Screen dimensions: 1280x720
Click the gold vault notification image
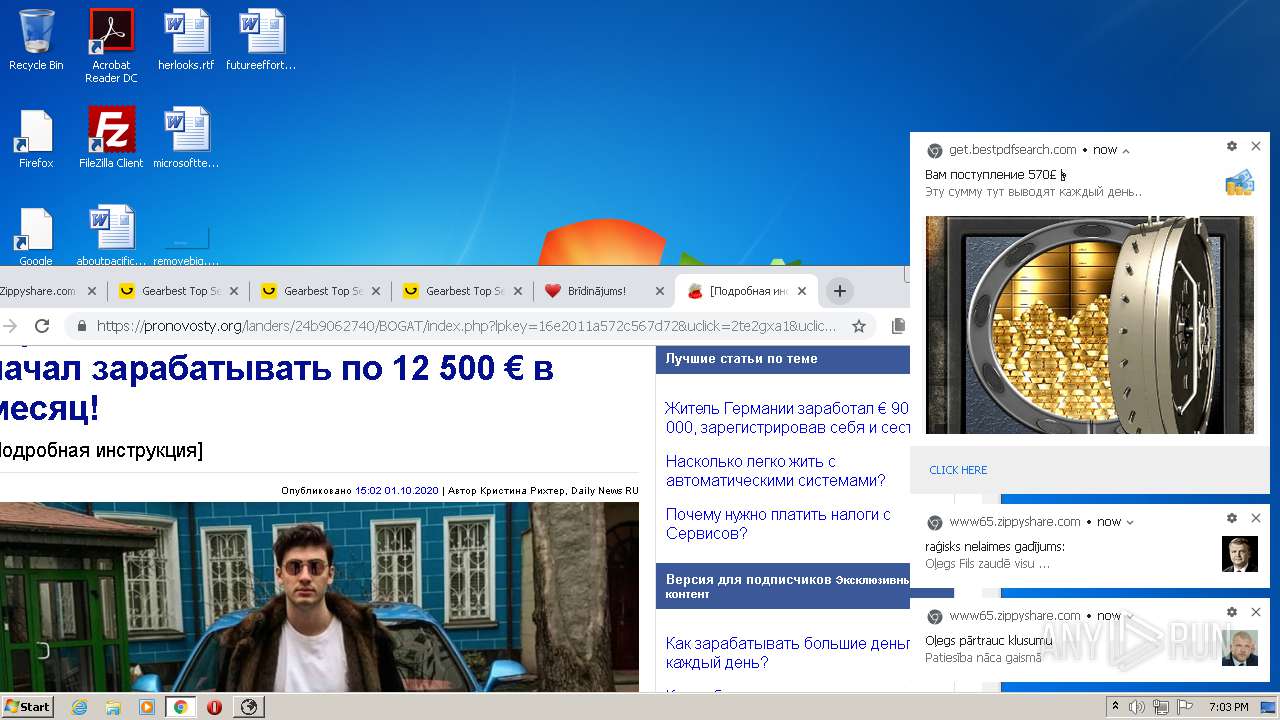pos(1089,325)
